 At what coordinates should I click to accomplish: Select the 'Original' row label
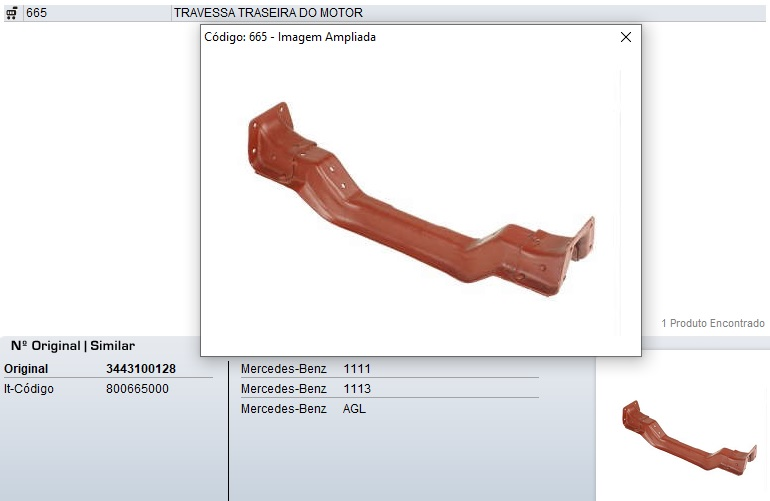point(26,369)
